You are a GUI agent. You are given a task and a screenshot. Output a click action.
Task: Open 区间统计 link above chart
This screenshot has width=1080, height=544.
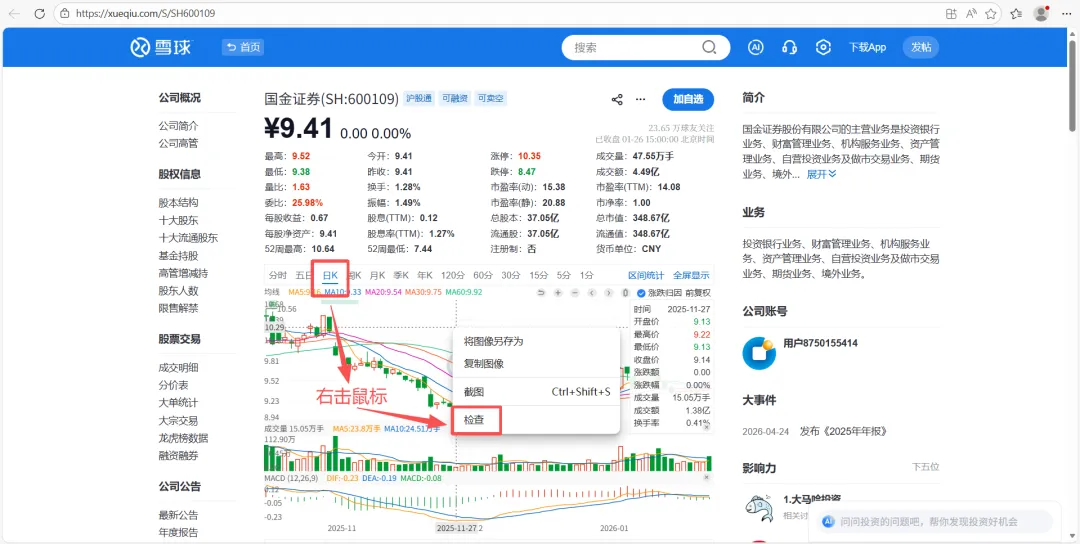pyautogui.click(x=646, y=275)
